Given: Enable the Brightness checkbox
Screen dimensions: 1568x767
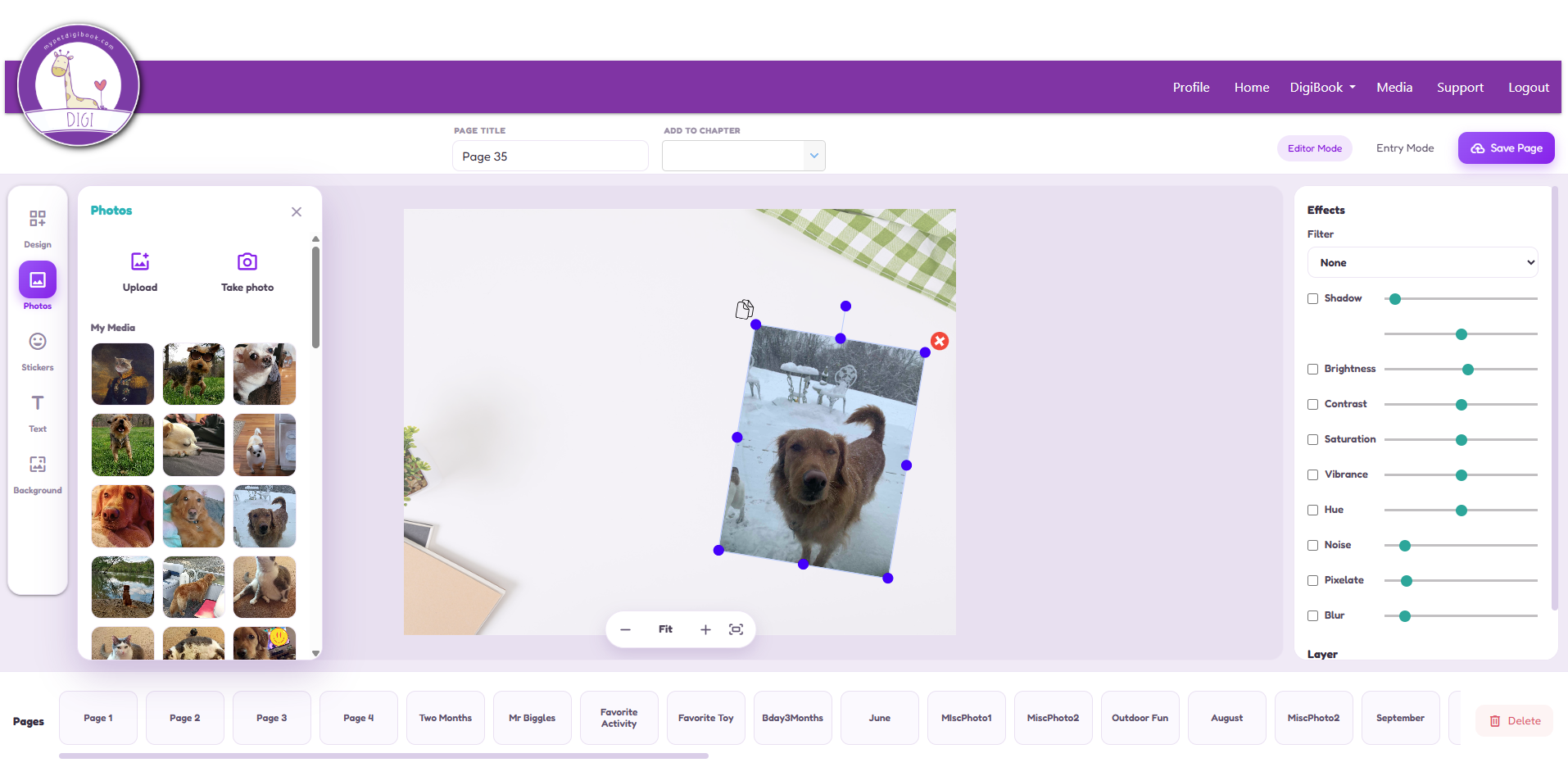Looking at the screenshot, I should 1312,370.
